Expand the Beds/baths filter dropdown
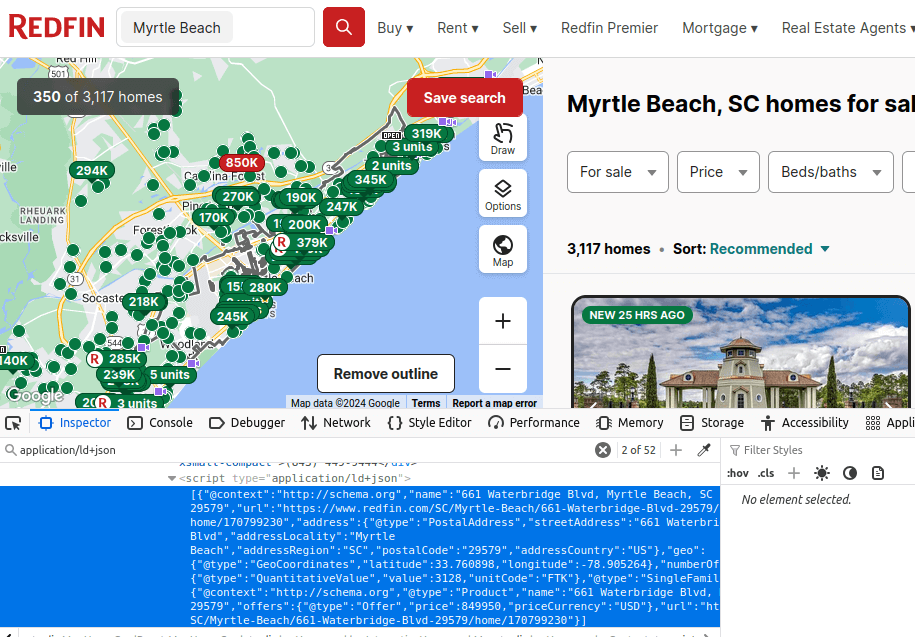Image resolution: width=915 pixels, height=637 pixels. click(x=830, y=172)
